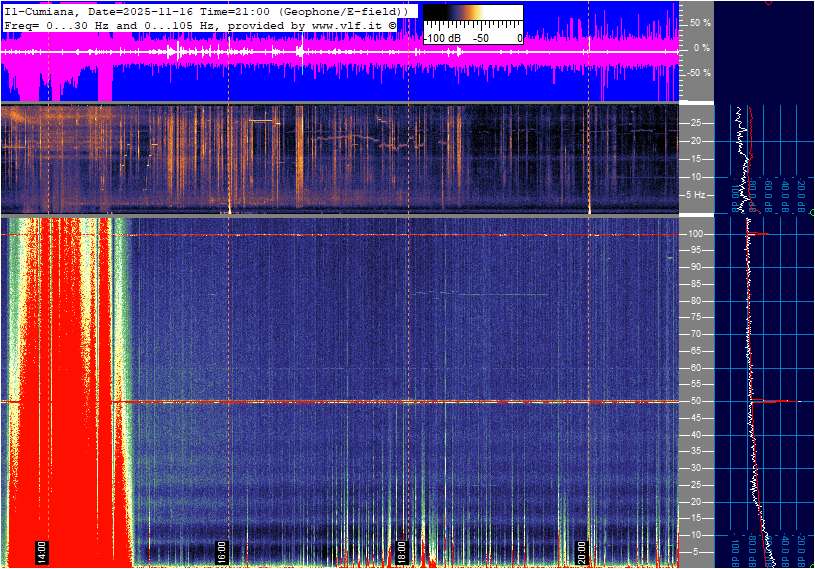Click the 50 % amplitude axis label
Image resolution: width=815 pixels, height=569 pixels.
700,22
